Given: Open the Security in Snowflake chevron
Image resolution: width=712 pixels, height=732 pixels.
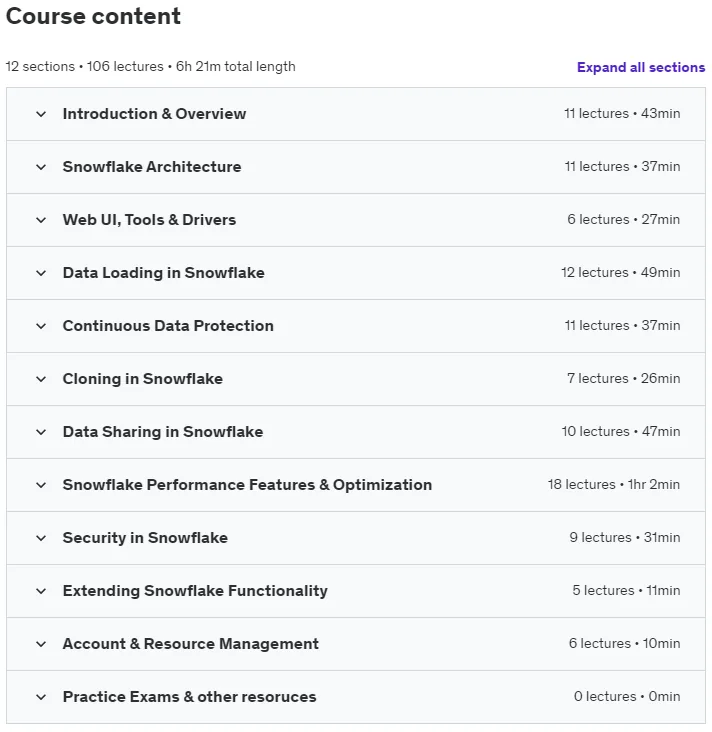Looking at the screenshot, I should (x=41, y=538).
